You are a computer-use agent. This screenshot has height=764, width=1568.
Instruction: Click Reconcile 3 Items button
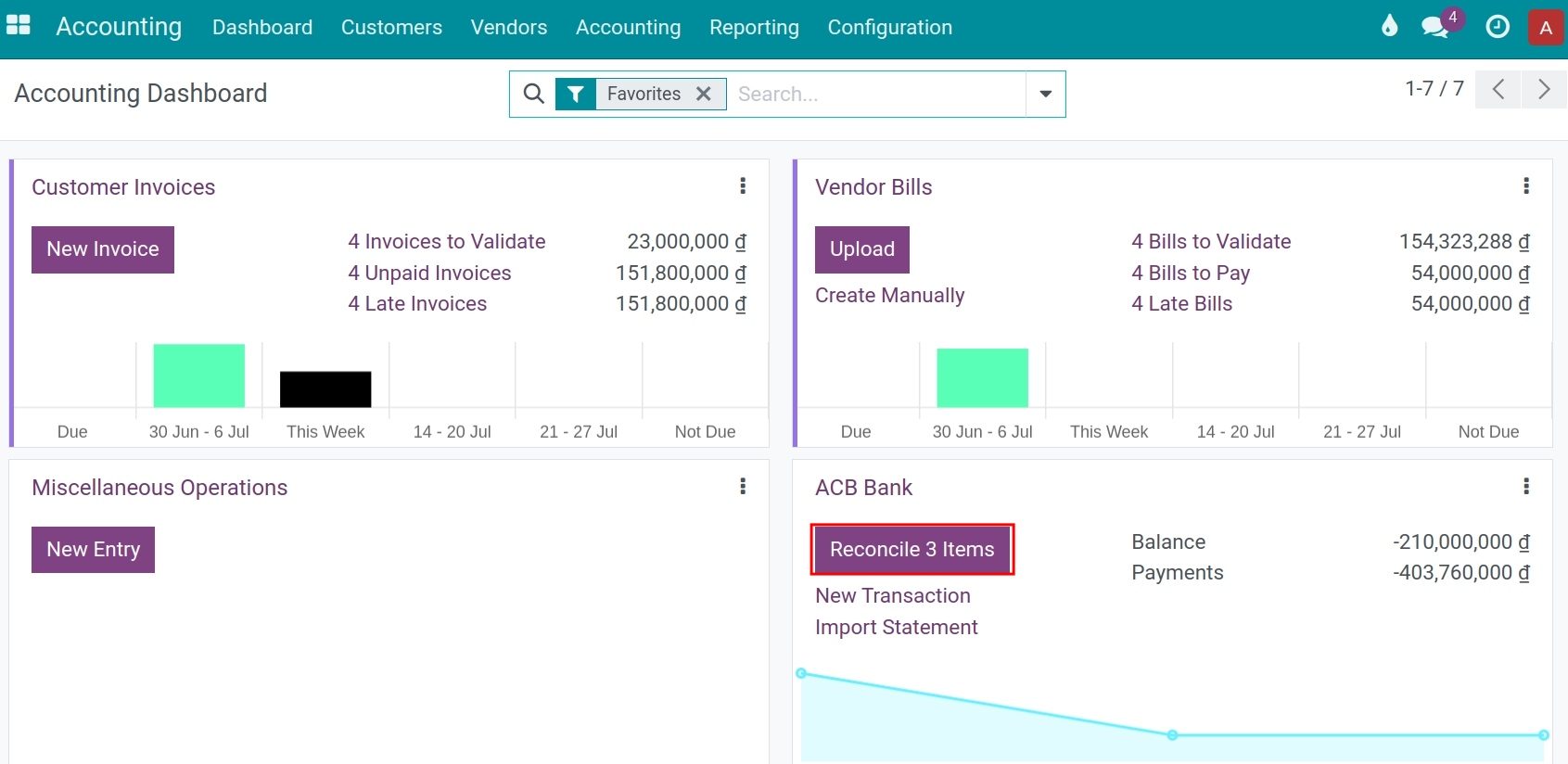911,549
